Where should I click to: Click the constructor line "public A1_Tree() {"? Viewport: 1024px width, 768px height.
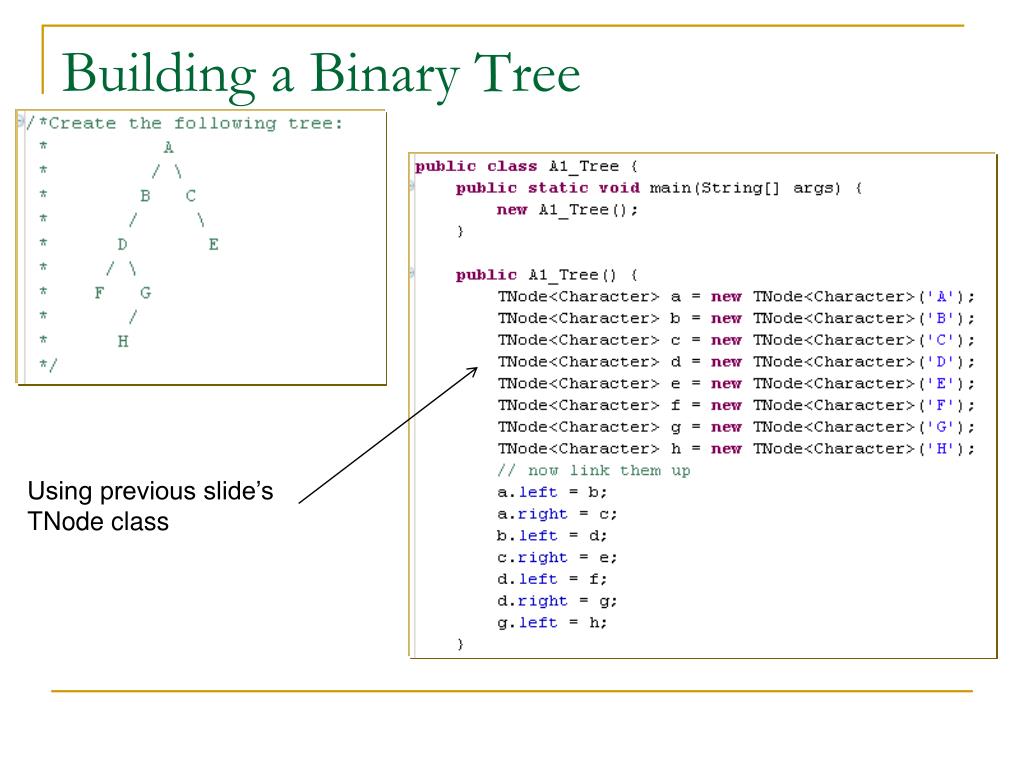547,275
